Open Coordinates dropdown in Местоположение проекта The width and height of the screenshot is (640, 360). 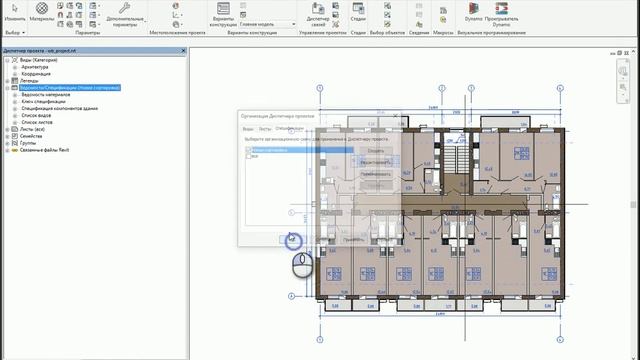[177, 15]
